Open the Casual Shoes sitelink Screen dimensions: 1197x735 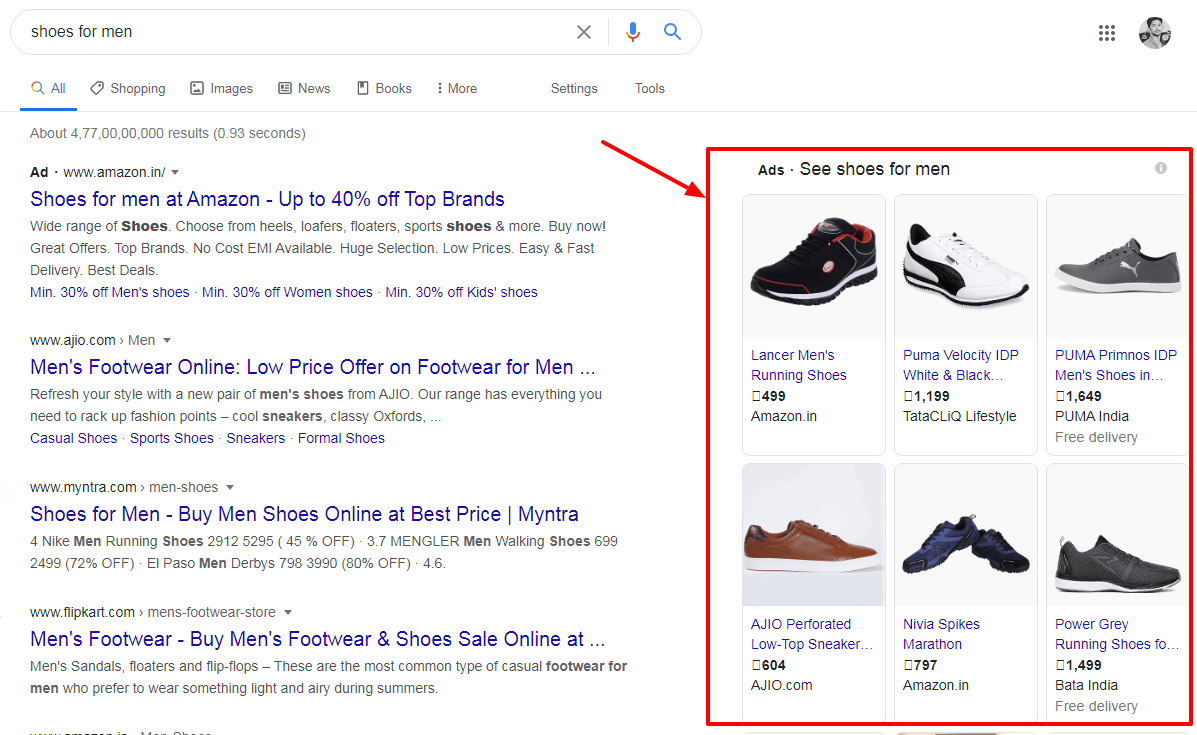[73, 438]
